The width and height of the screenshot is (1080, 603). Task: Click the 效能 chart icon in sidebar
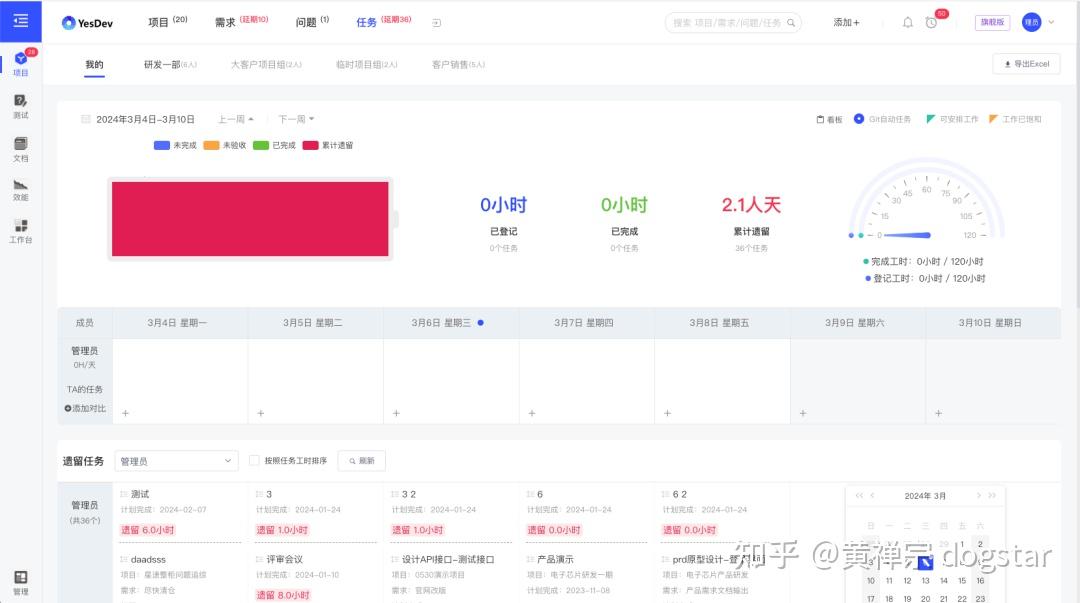pos(21,192)
